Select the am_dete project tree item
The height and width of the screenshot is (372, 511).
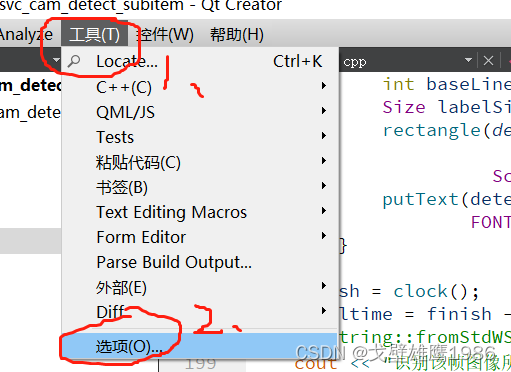[x=31, y=113]
